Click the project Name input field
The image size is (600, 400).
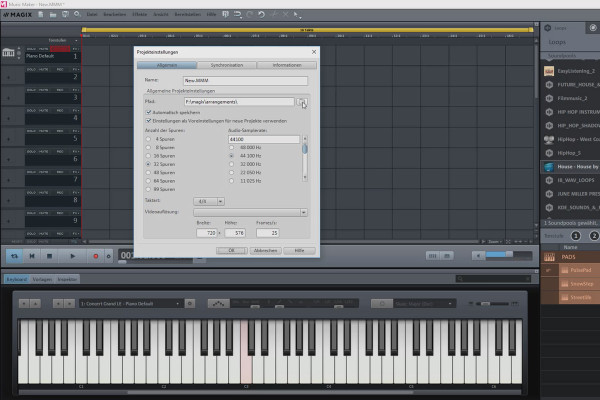point(245,81)
